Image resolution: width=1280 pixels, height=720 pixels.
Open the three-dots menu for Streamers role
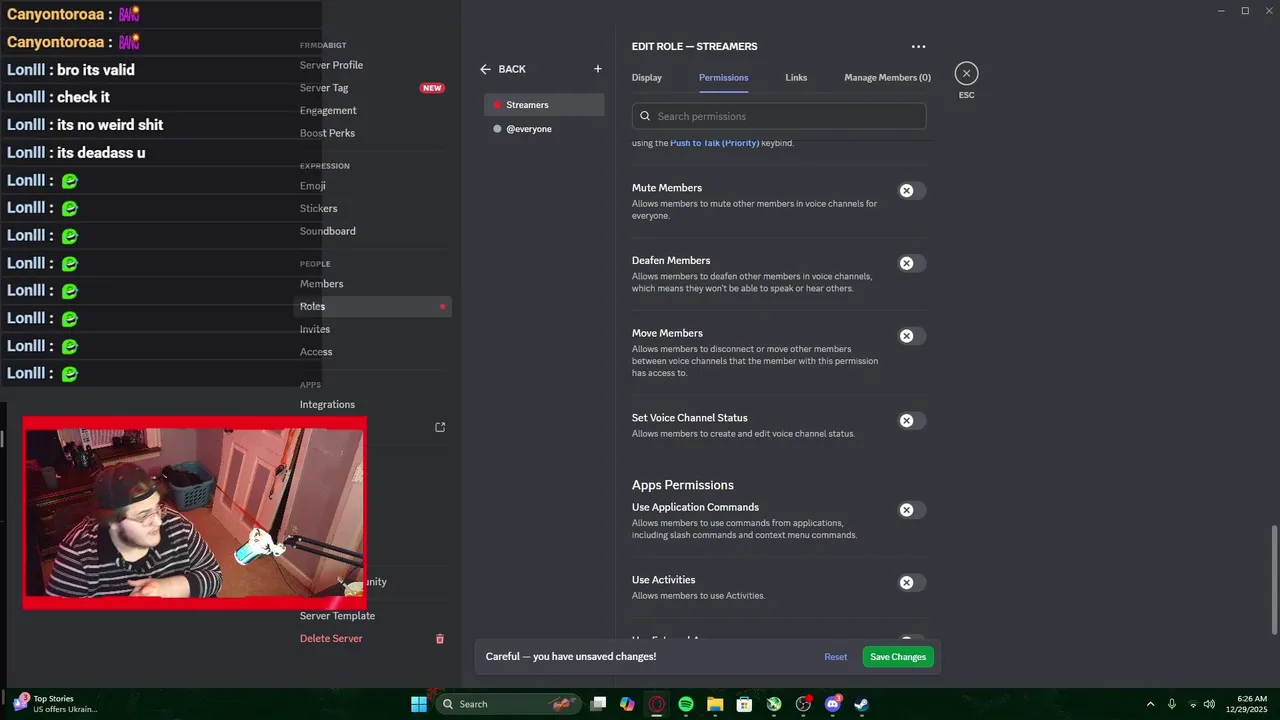918,46
